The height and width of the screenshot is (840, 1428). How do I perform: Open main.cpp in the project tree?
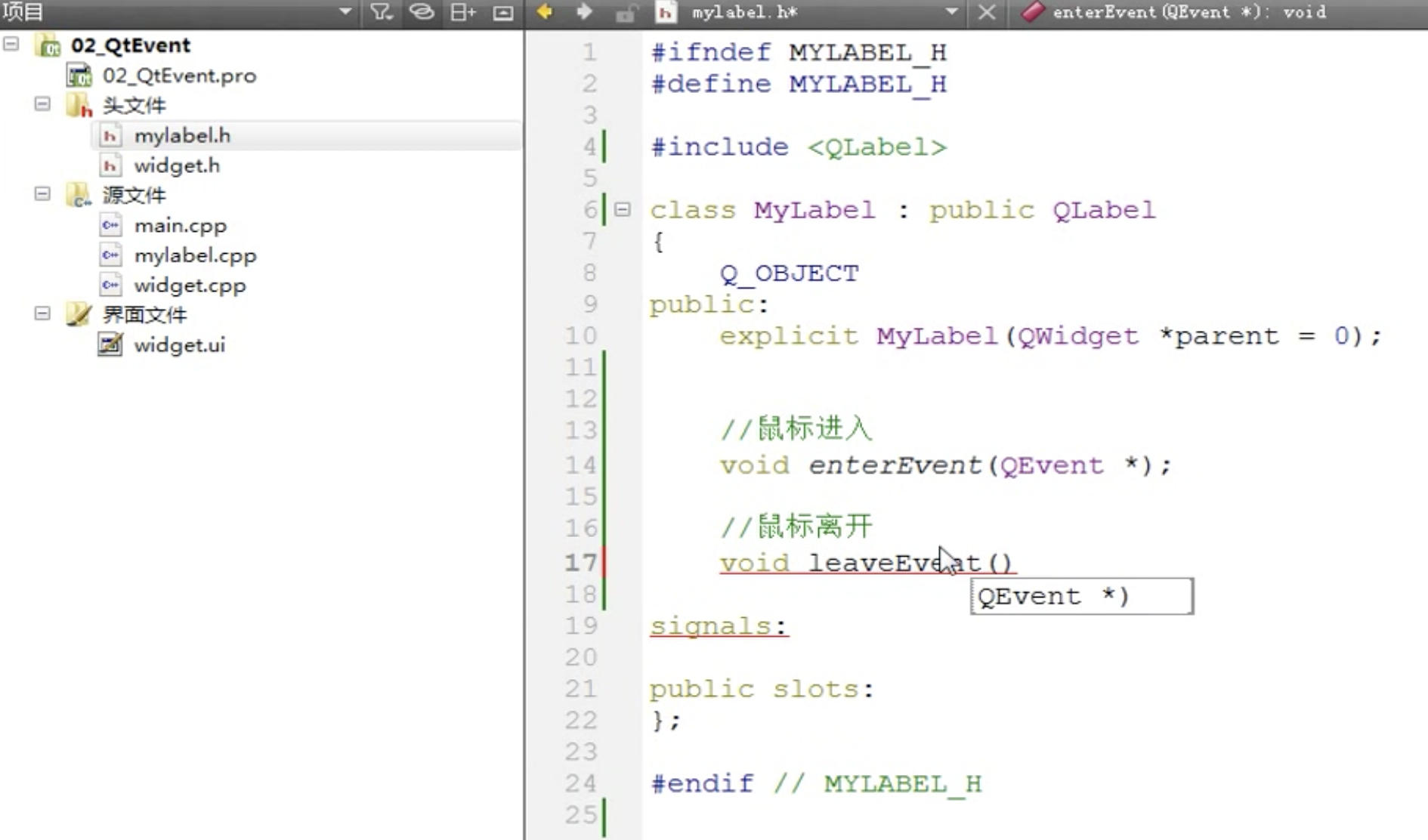pyautogui.click(x=180, y=226)
